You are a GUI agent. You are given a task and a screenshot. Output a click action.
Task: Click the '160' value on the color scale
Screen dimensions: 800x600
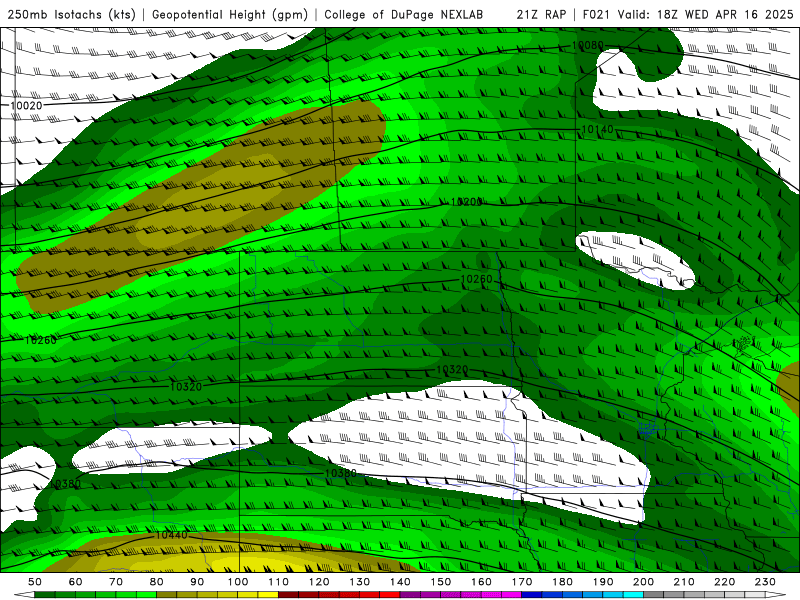click(x=482, y=582)
